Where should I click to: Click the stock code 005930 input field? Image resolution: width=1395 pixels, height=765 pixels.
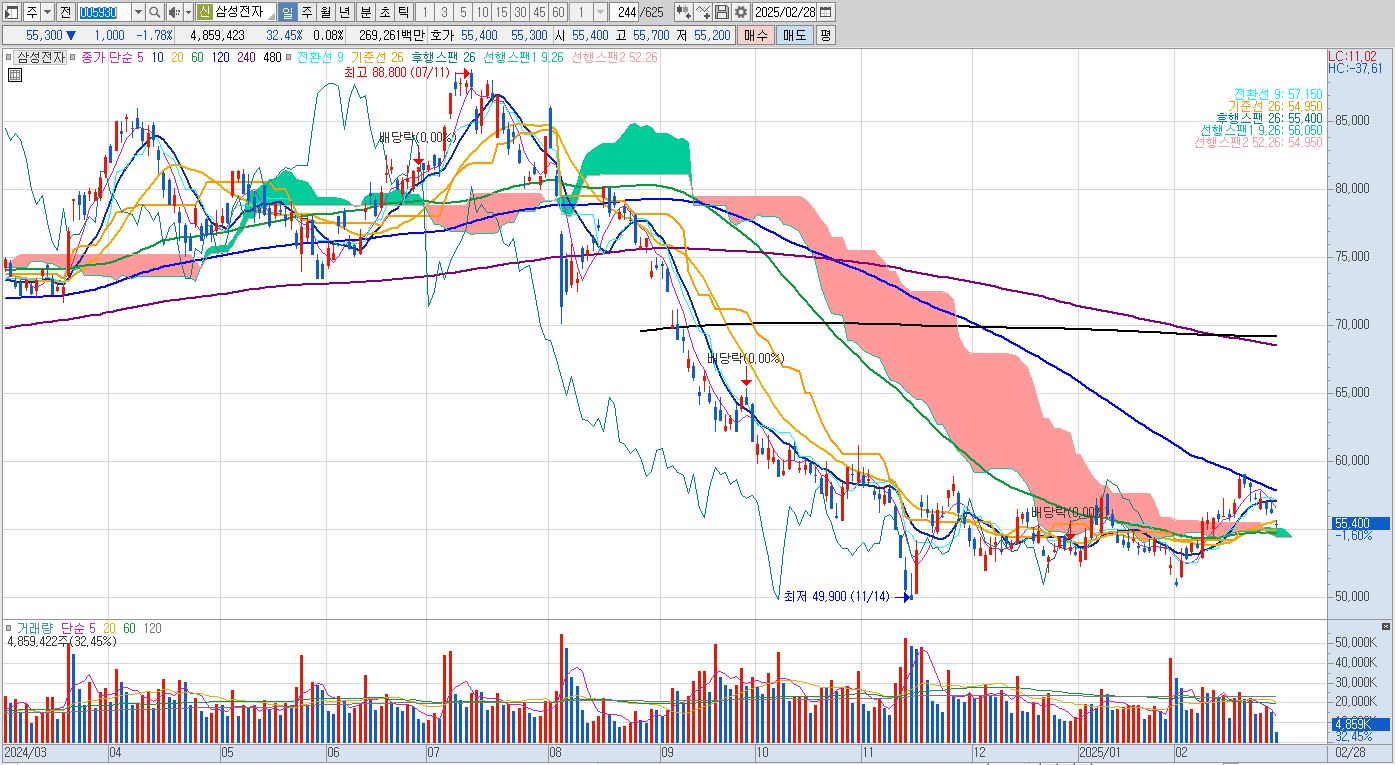coord(104,12)
